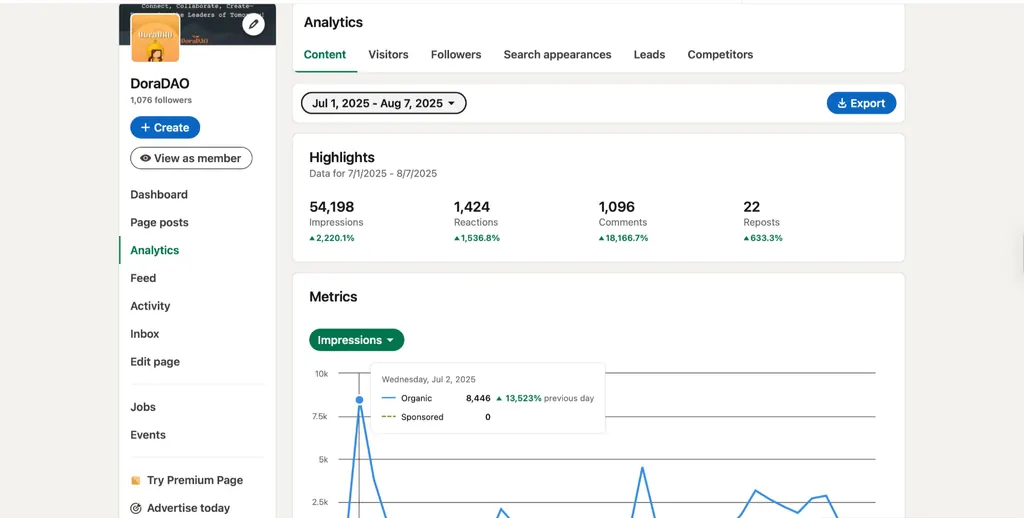The width and height of the screenshot is (1024, 518).
Task: Click the Advertise today link
Action: tap(188, 508)
